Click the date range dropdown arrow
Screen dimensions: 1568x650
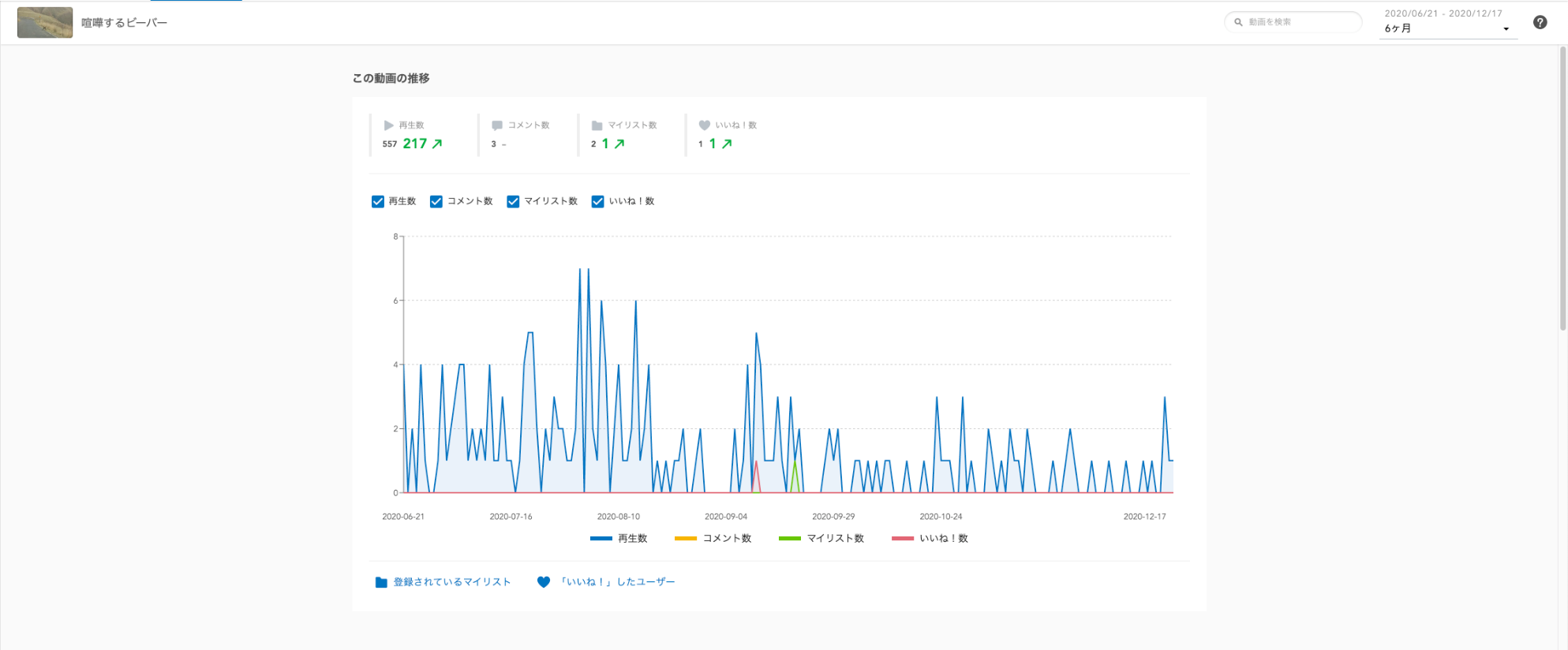pos(1506,29)
